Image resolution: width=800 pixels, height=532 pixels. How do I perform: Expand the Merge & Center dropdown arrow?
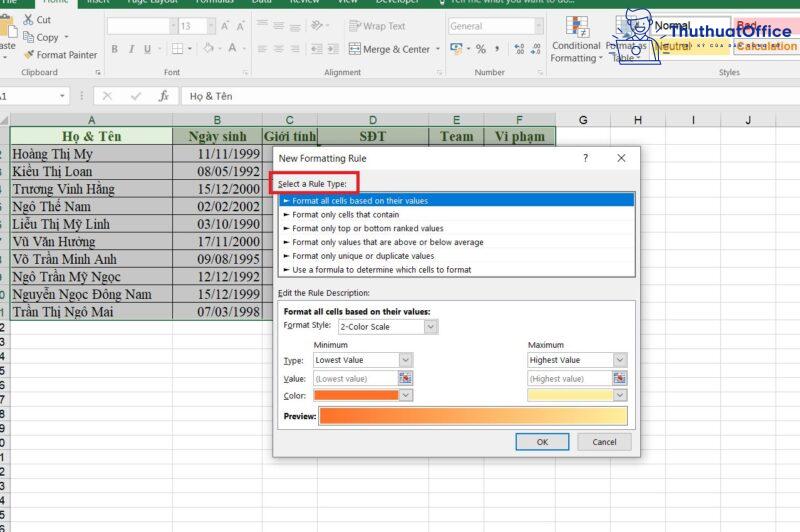[438, 49]
